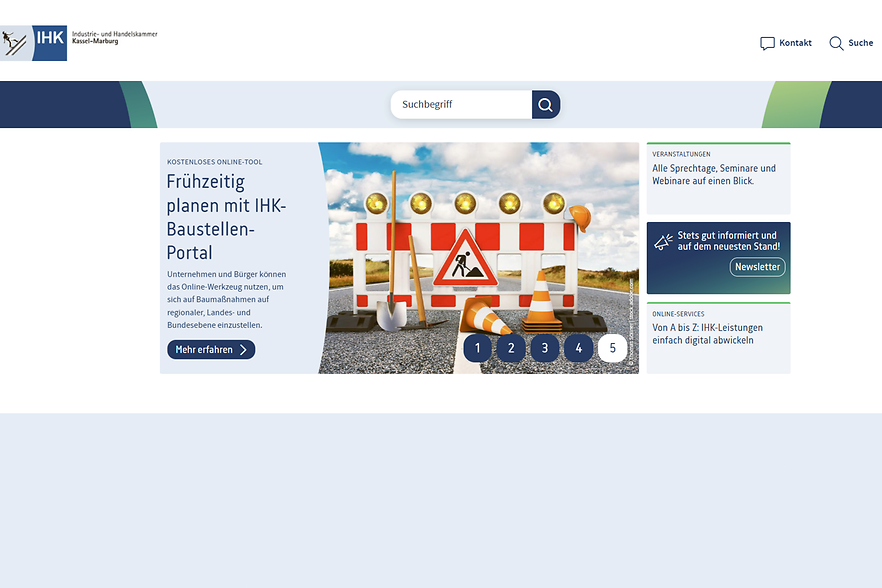Viewport: 882px width, 588px height.
Task: Focus the Suchbegriff search field
Action: point(461,105)
